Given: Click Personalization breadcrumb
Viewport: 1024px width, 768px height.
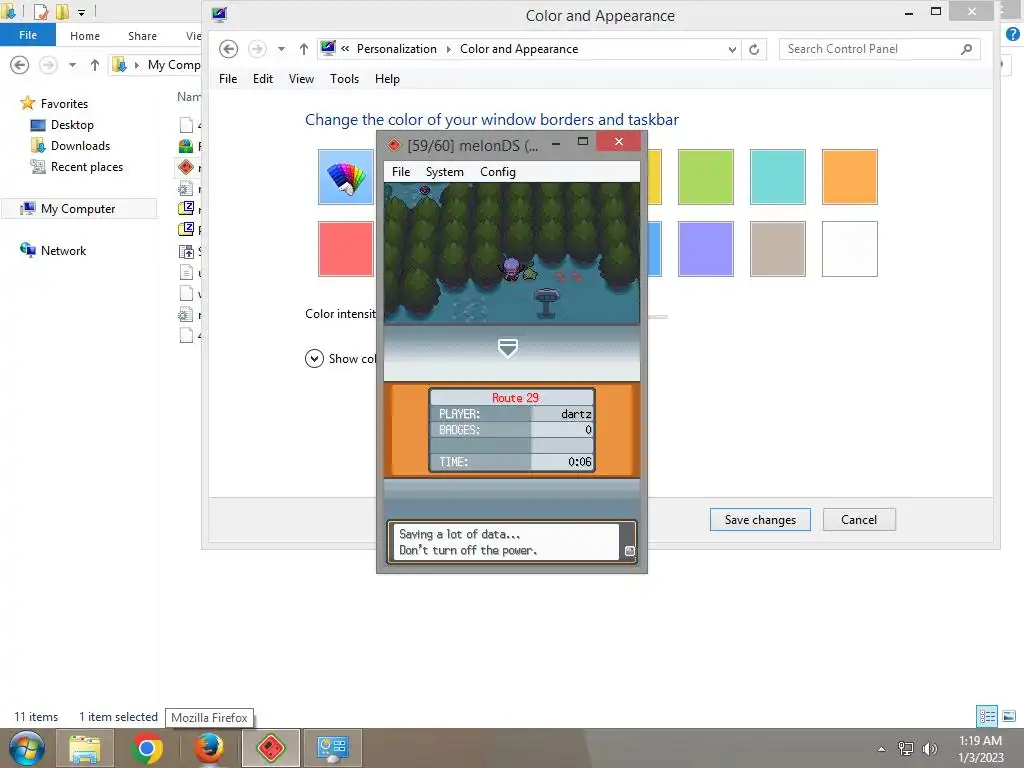Looking at the screenshot, I should pyautogui.click(x=396, y=49).
